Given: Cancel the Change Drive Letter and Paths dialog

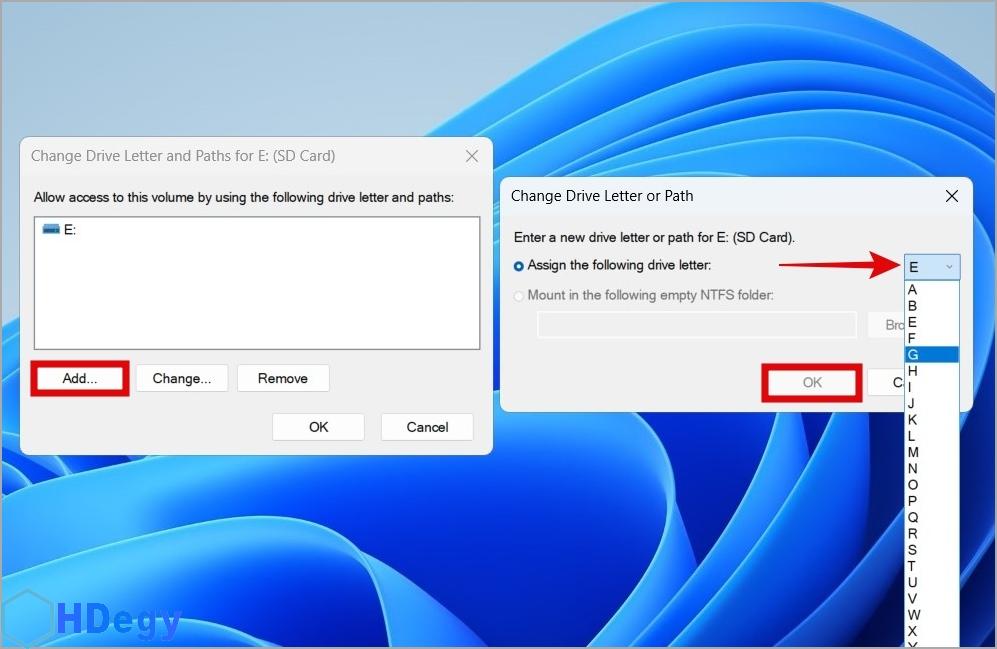Looking at the screenshot, I should pyautogui.click(x=427, y=427).
